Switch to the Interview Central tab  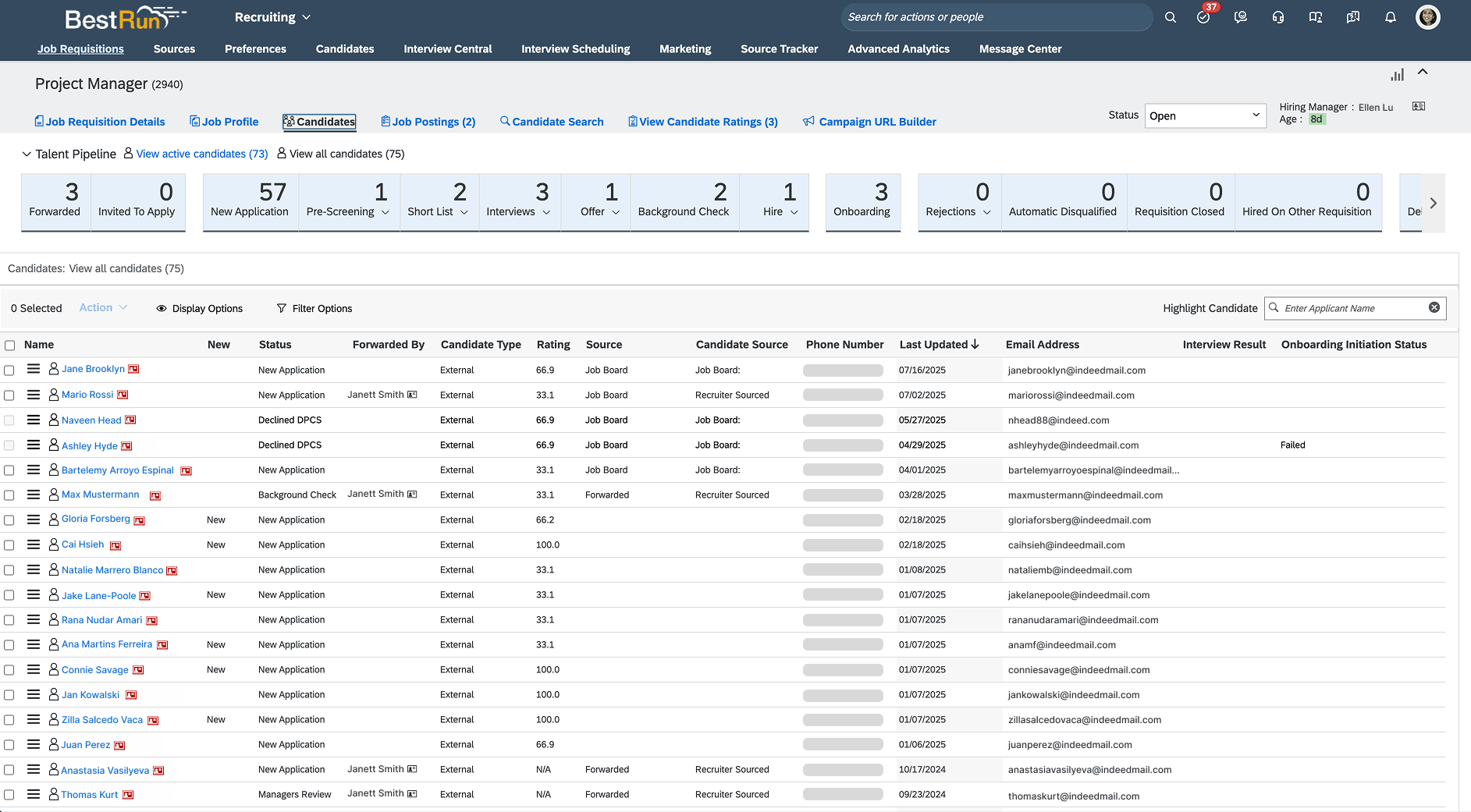pyautogui.click(x=447, y=48)
